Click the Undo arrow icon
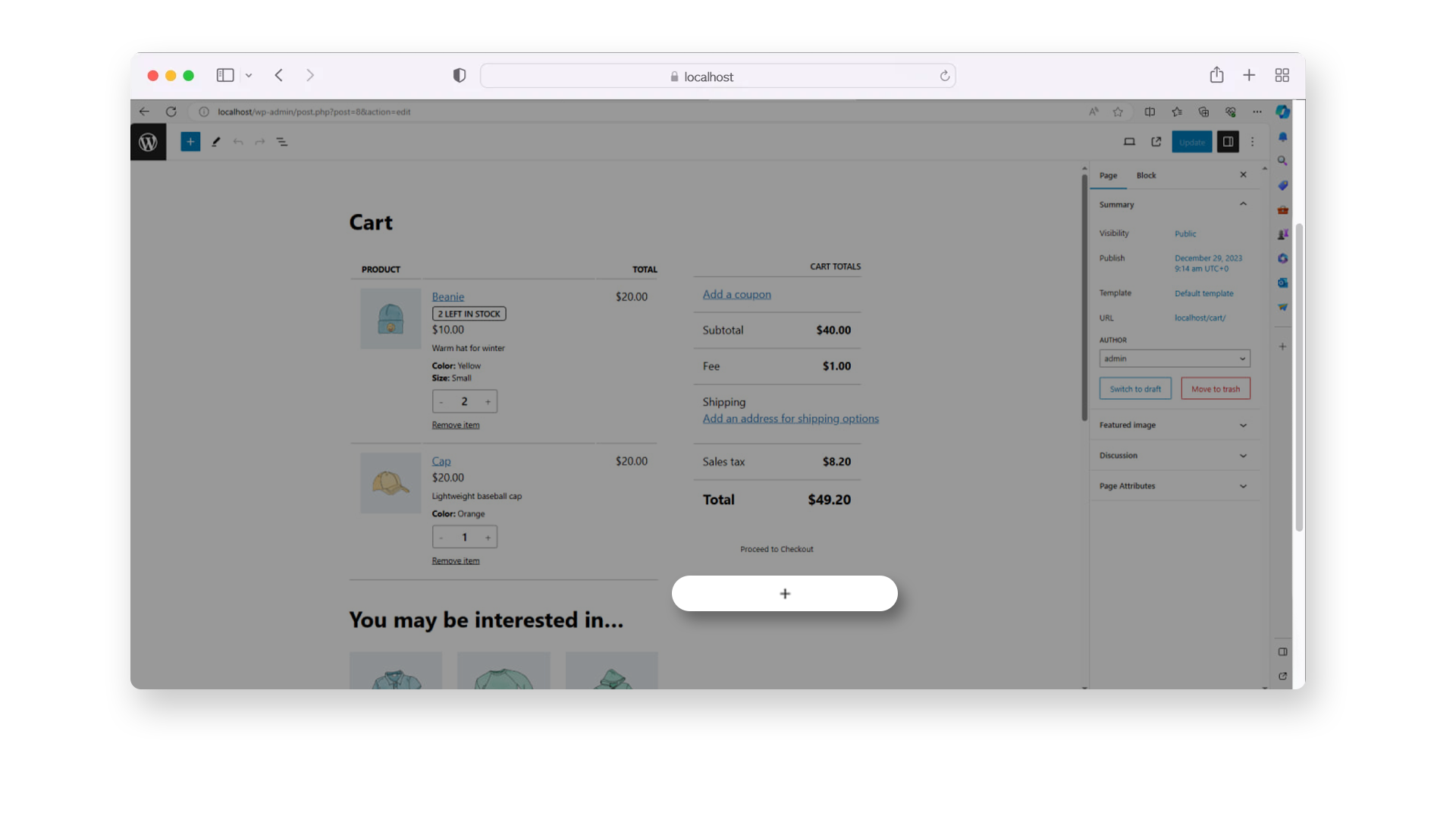The height and width of the screenshot is (819, 1456). (238, 142)
